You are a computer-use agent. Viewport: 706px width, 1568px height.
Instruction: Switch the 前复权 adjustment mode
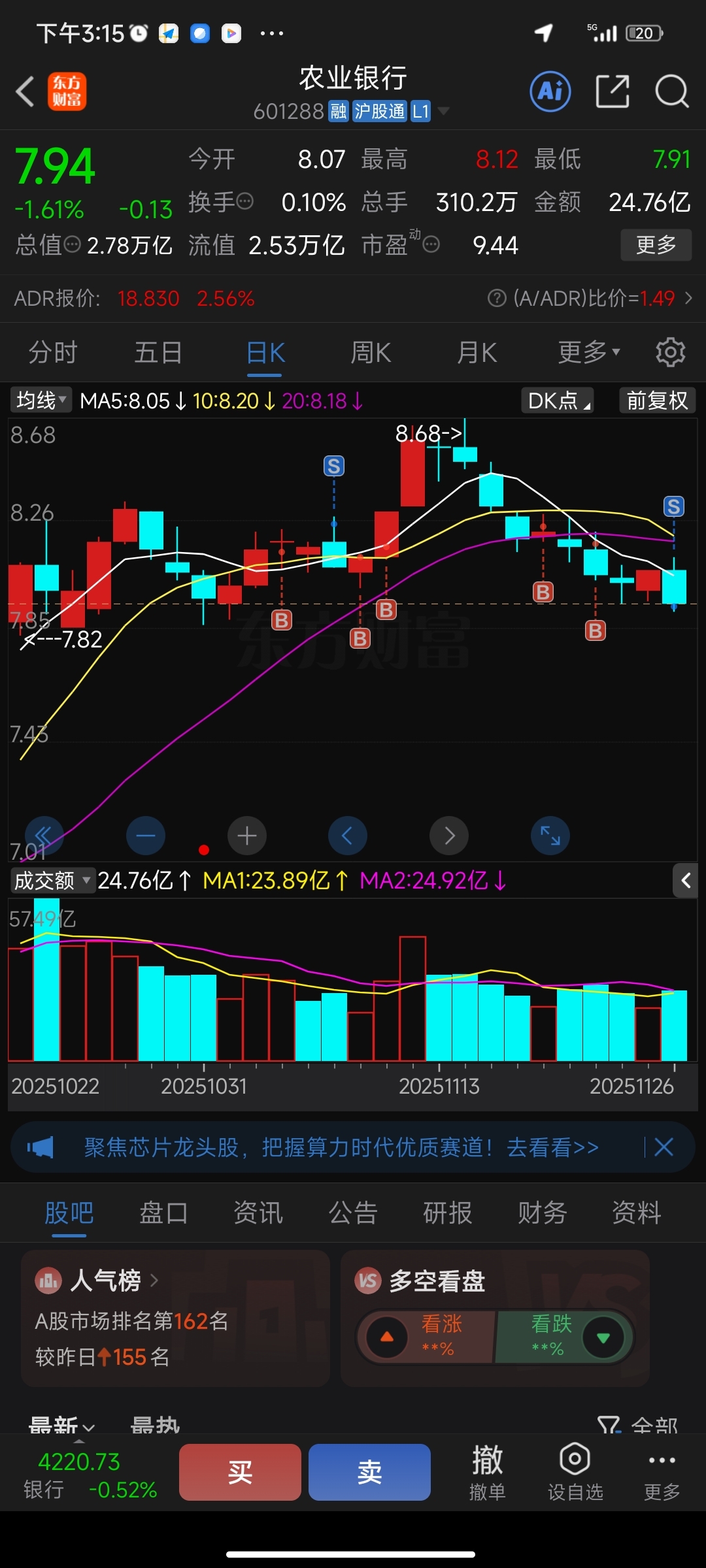pos(657,400)
